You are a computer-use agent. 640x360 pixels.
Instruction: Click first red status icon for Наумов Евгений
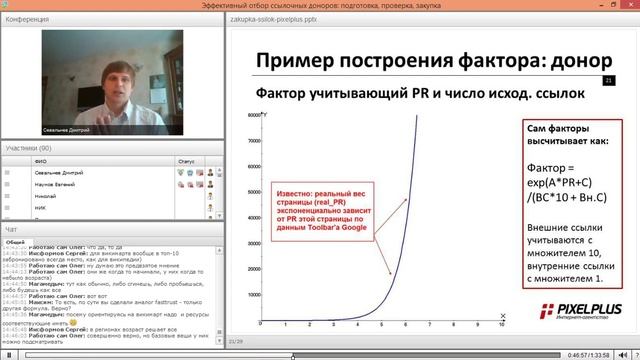180,184
